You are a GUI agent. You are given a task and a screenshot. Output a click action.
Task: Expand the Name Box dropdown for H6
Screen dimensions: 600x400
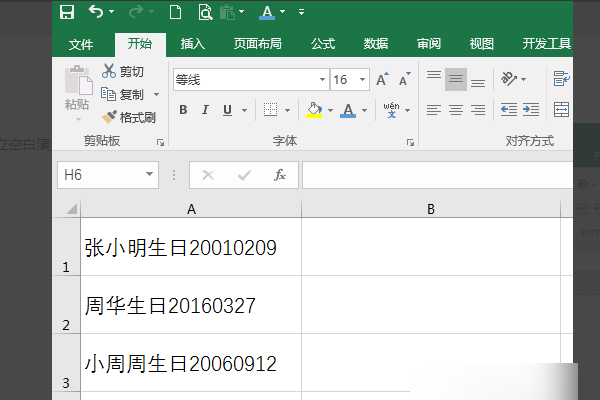(x=149, y=175)
